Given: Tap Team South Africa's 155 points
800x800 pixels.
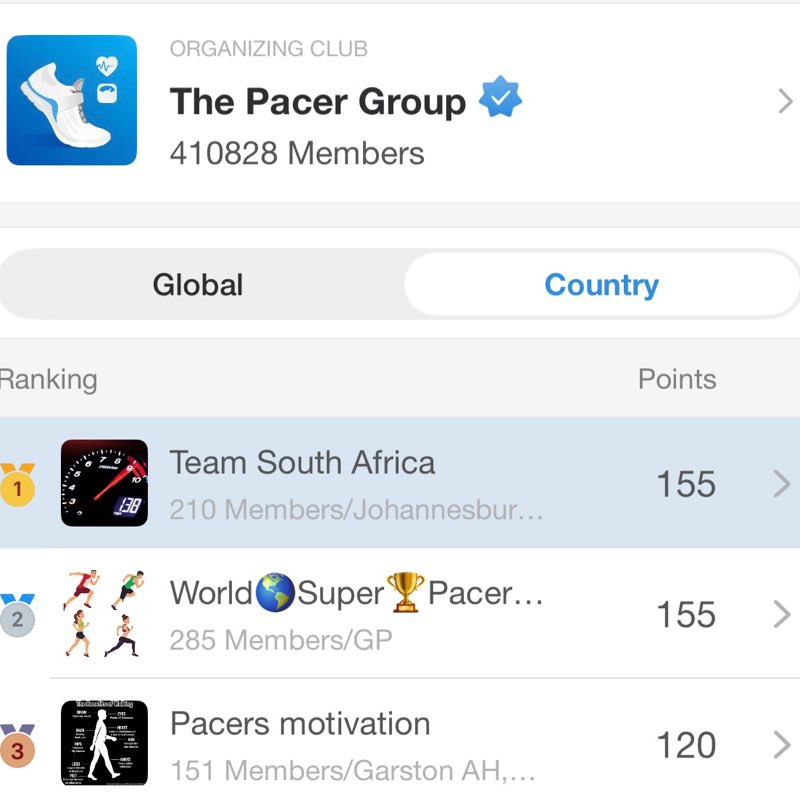Looking at the screenshot, I should (686, 484).
